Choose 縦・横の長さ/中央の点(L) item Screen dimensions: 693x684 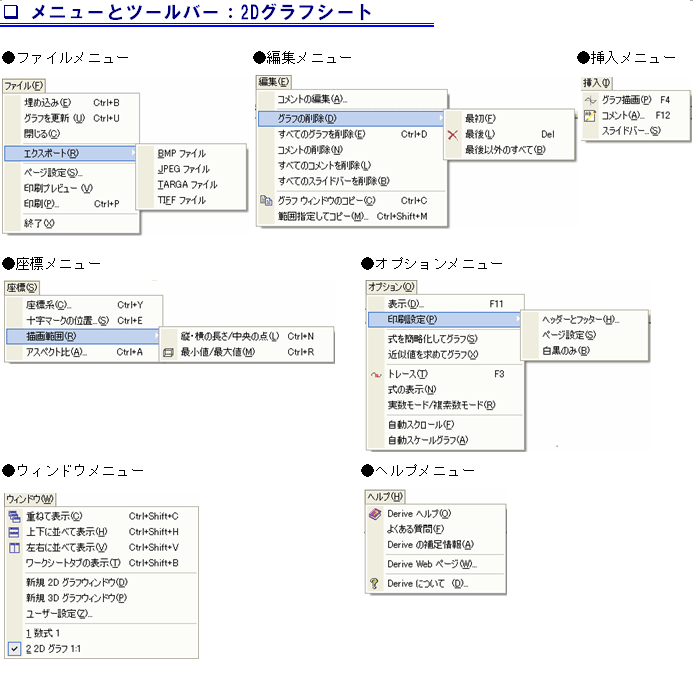pos(247,337)
